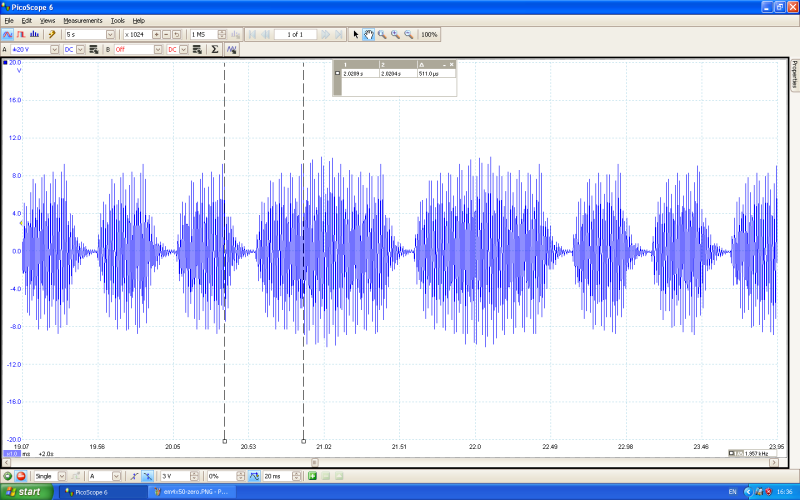Grab second time ruler handle at bottom
Viewport: 800px width, 500px height.
[x=304, y=441]
